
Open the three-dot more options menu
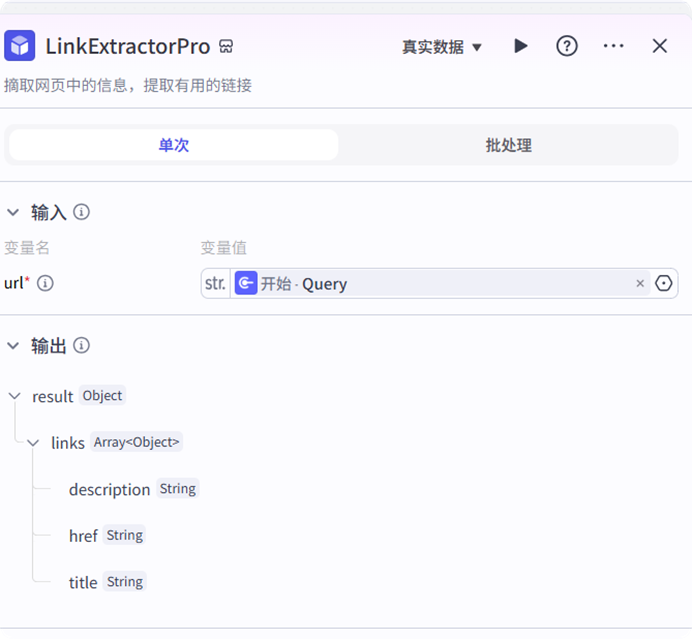(613, 46)
